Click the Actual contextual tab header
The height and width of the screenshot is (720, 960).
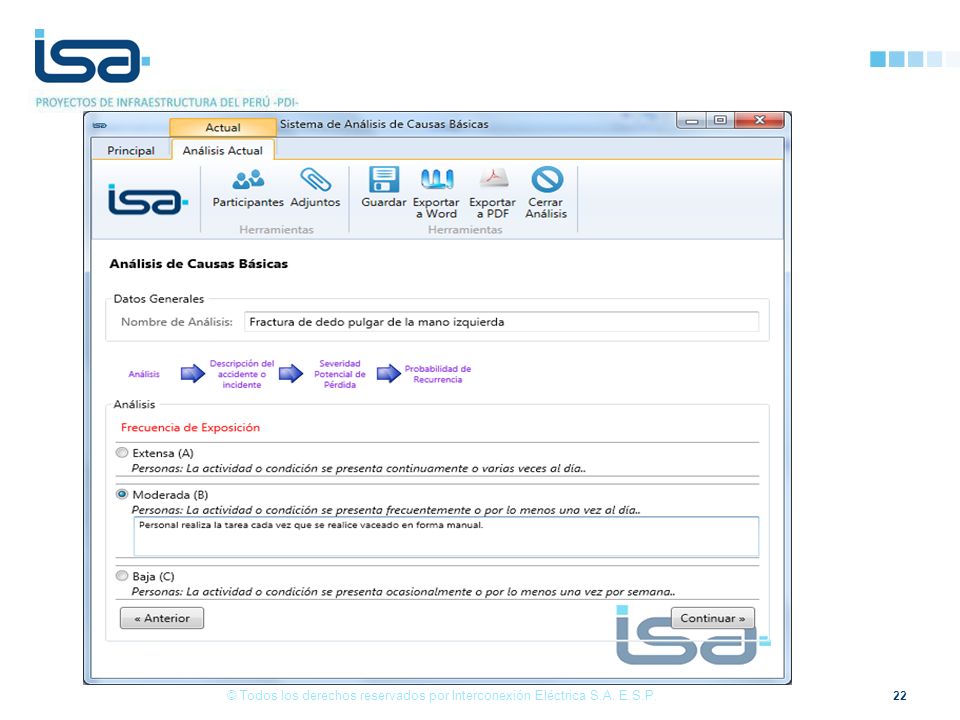(223, 127)
